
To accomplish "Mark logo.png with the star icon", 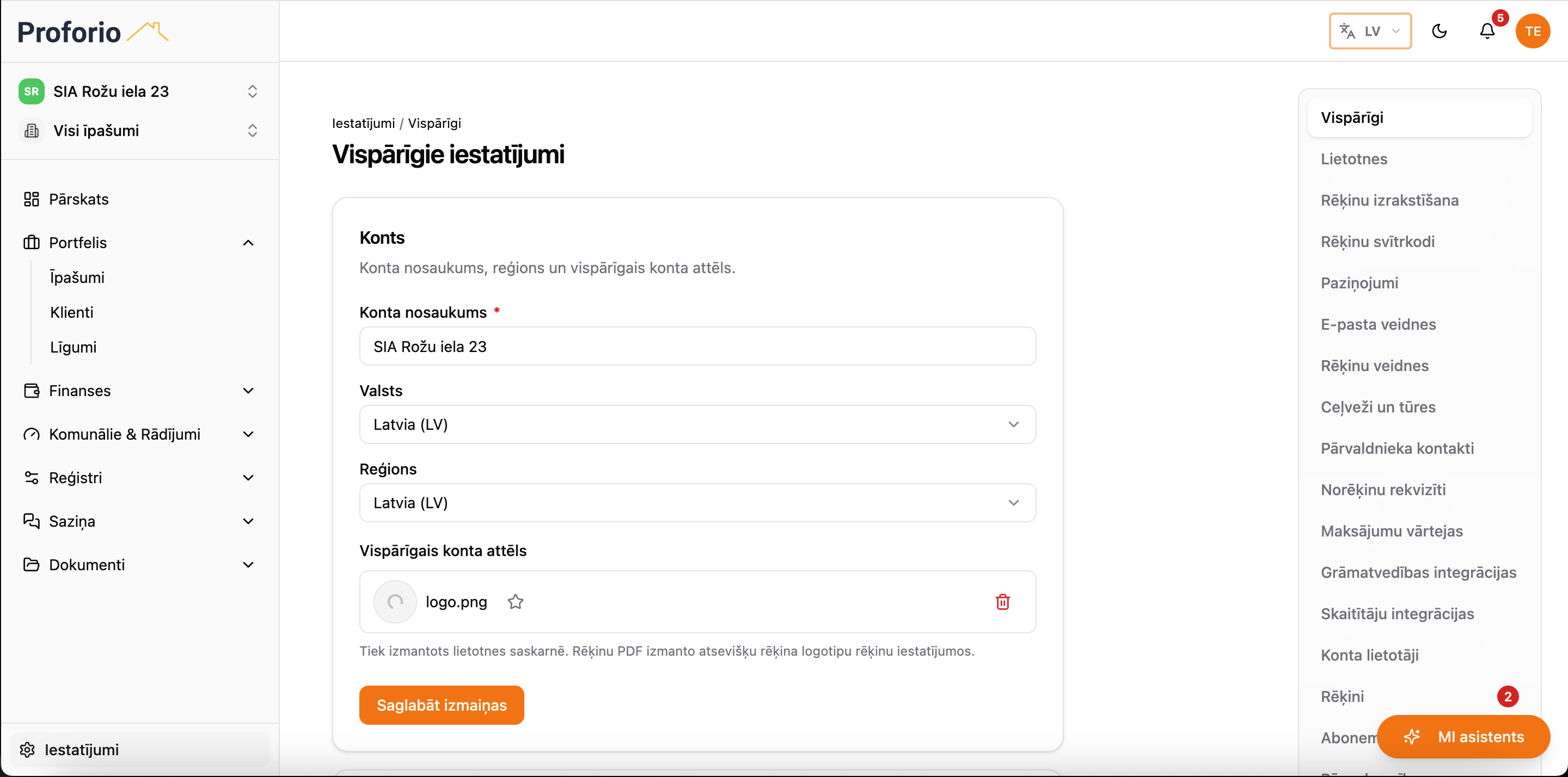I will click(x=516, y=602).
